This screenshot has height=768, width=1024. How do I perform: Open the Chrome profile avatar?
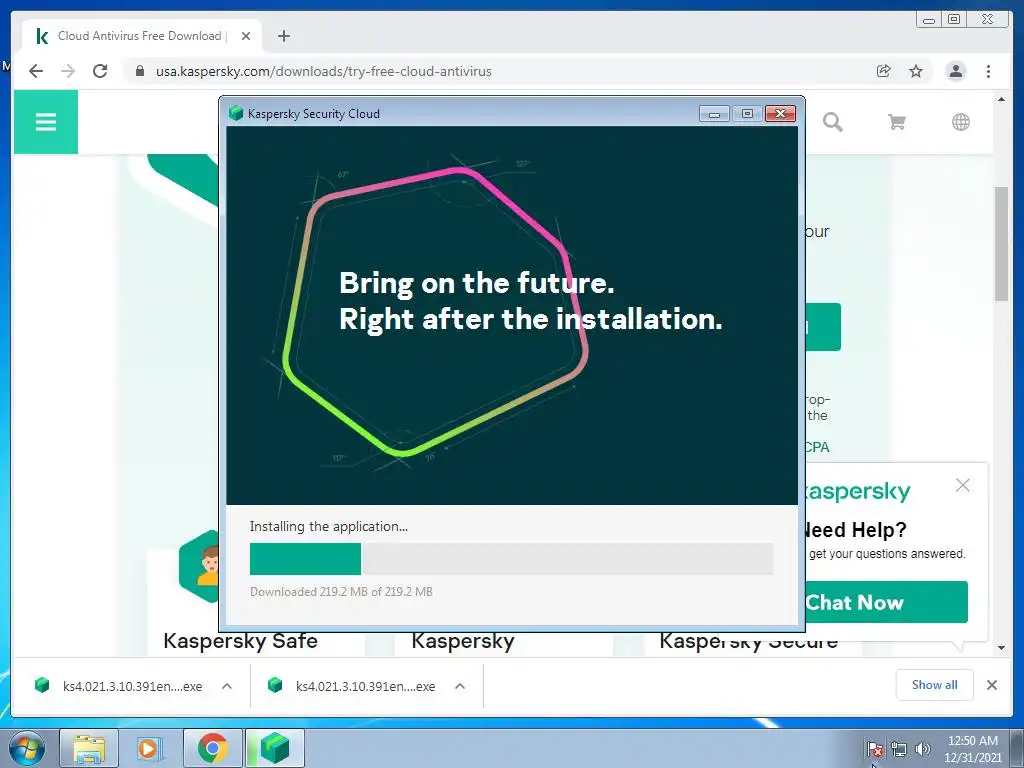click(x=955, y=71)
